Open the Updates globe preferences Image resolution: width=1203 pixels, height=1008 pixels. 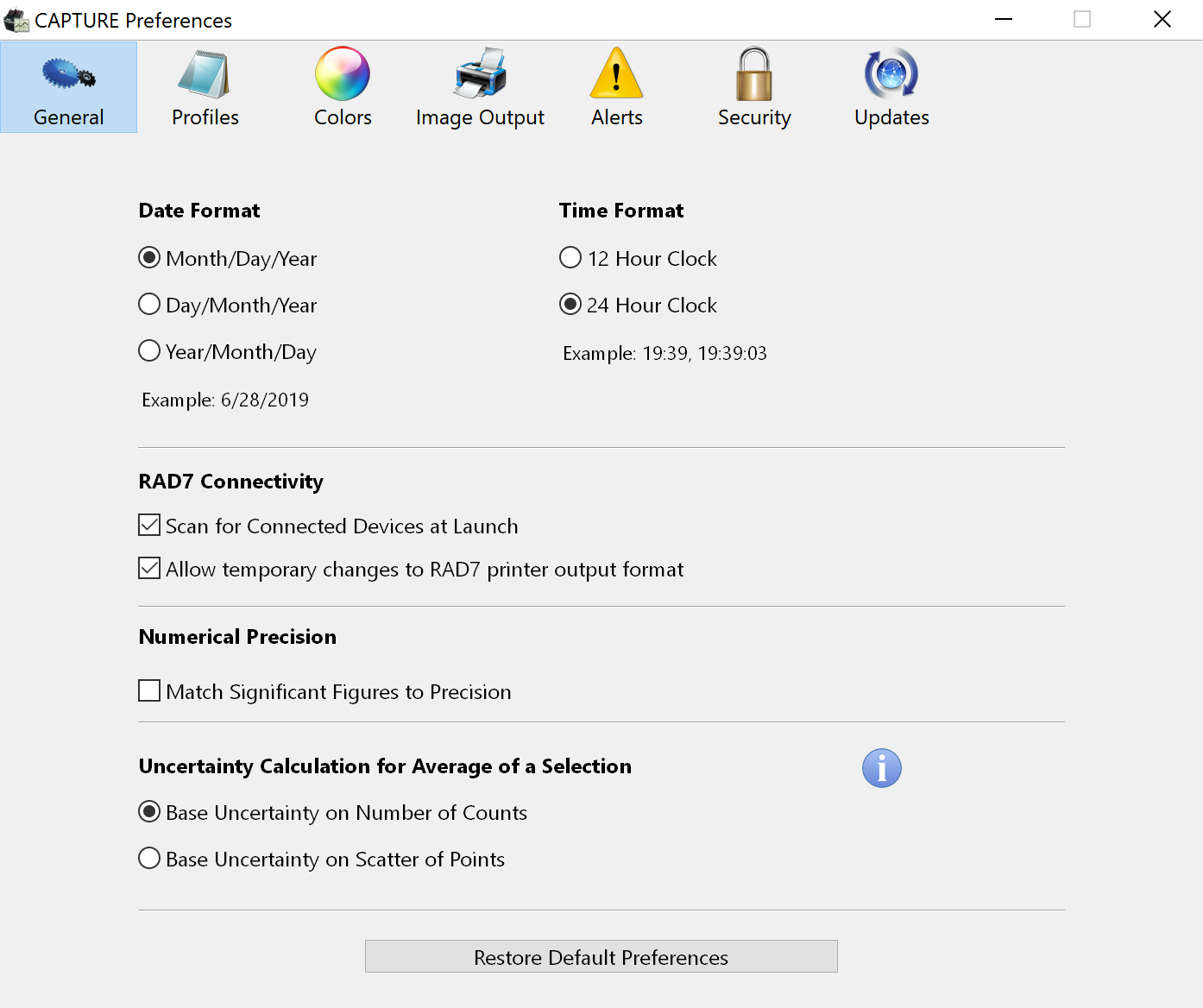pyautogui.click(x=891, y=75)
